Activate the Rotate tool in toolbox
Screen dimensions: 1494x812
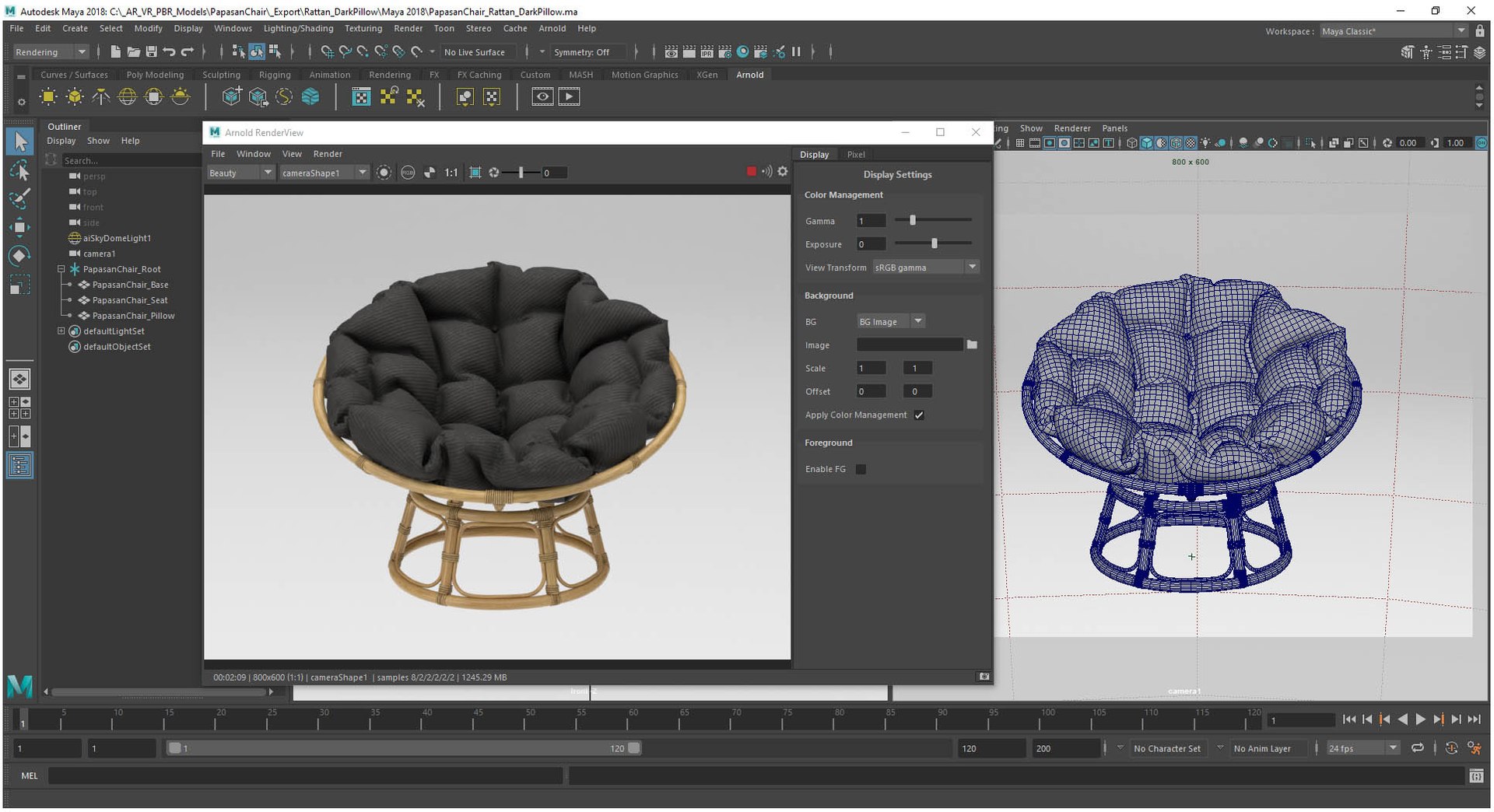(20, 256)
